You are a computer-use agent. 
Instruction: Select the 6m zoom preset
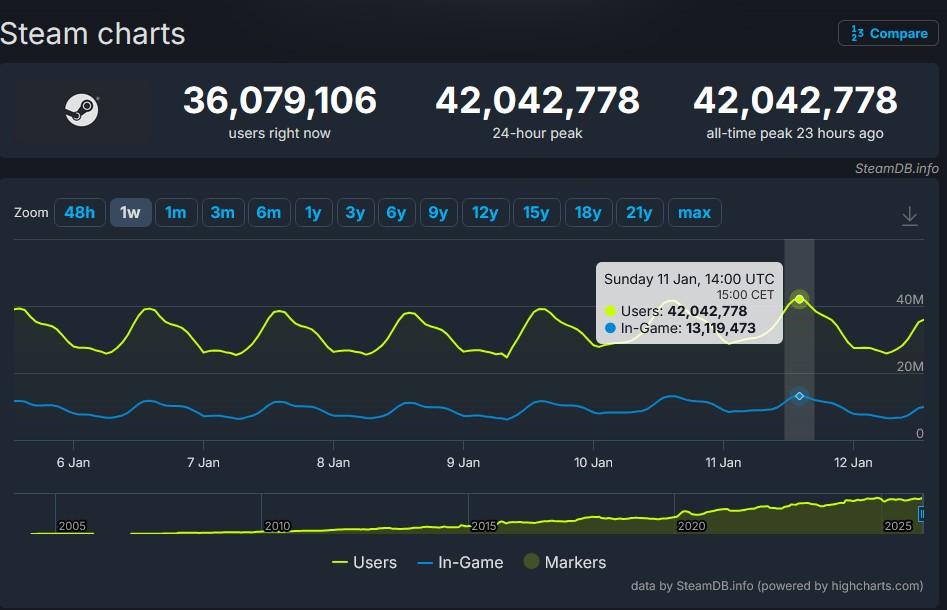pyautogui.click(x=269, y=212)
